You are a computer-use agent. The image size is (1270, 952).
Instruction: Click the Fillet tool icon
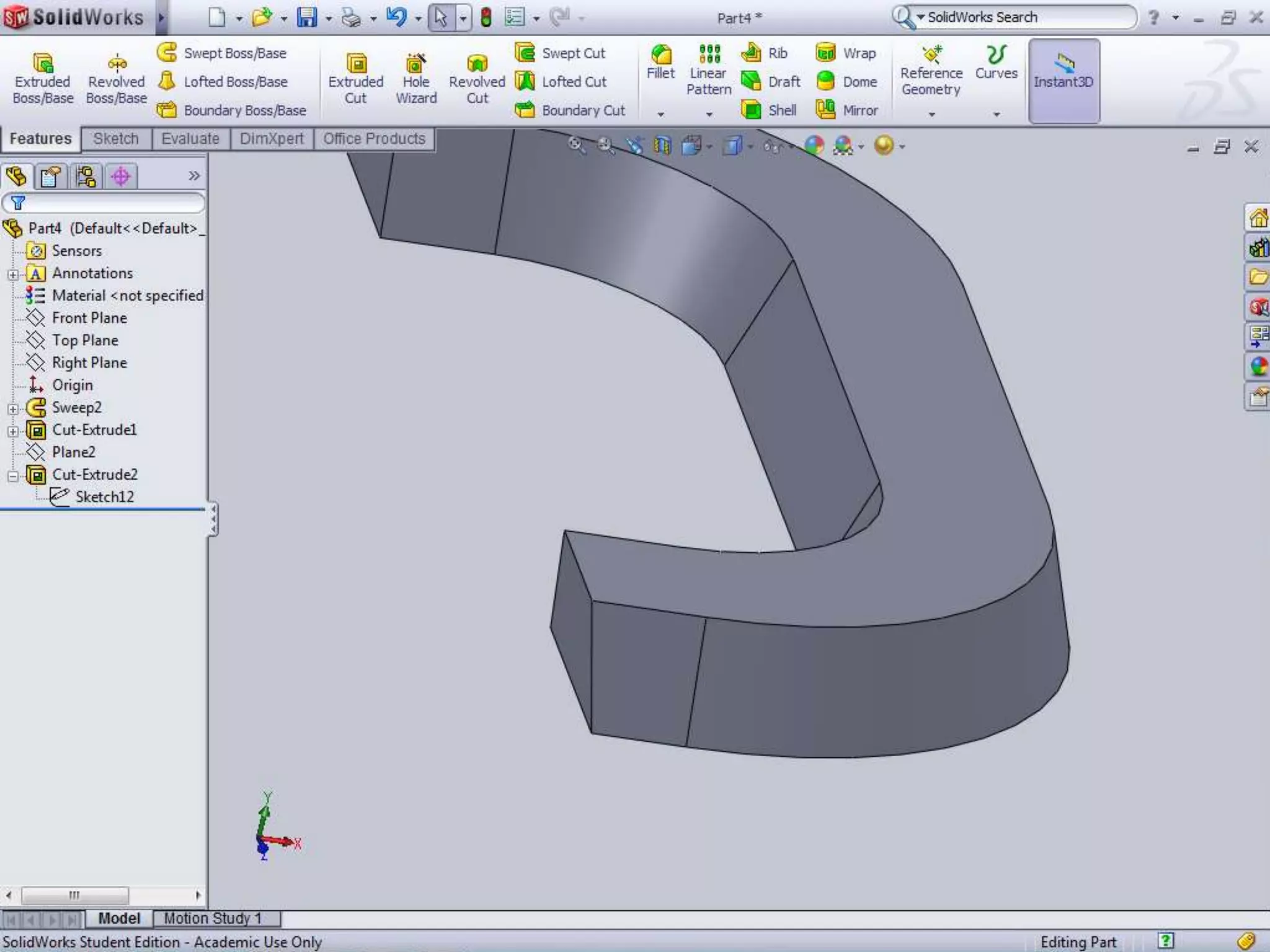coord(660,55)
